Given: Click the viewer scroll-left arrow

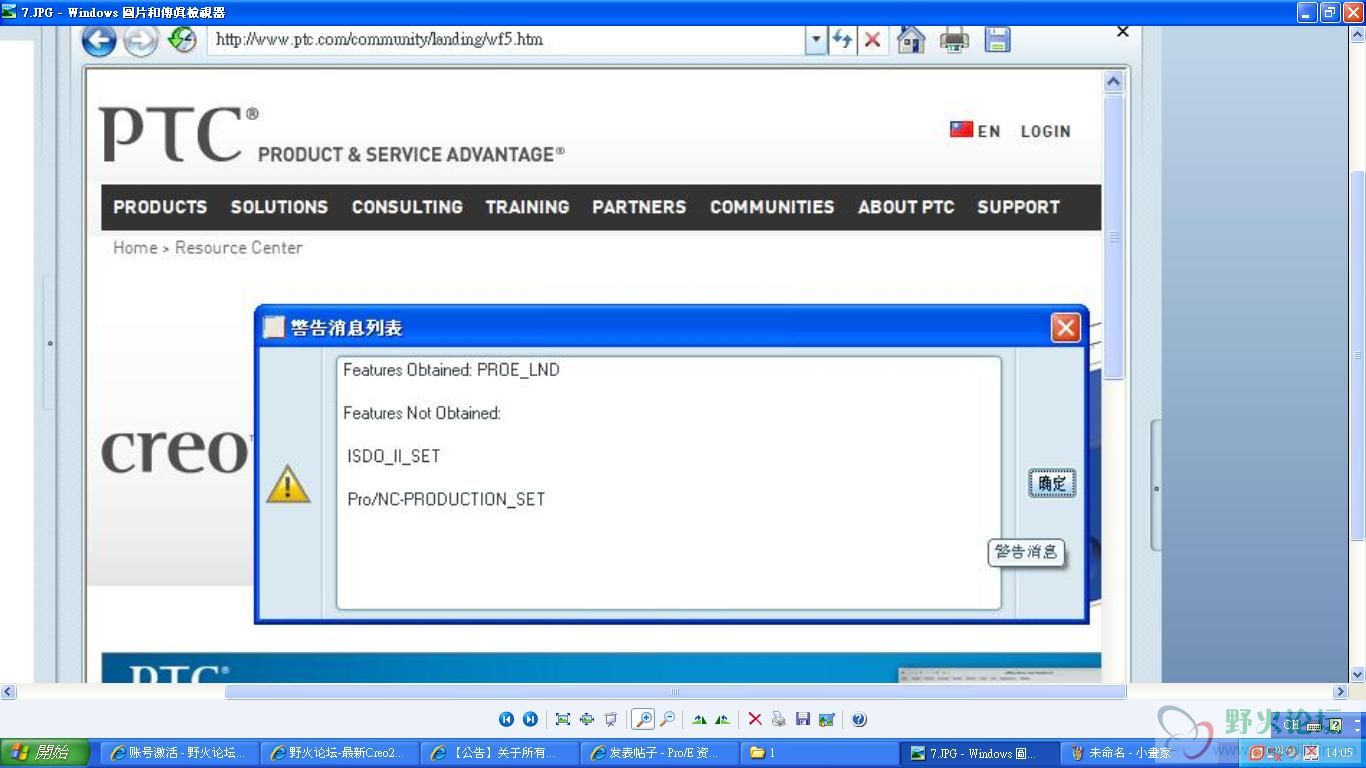Looking at the screenshot, I should (8, 691).
